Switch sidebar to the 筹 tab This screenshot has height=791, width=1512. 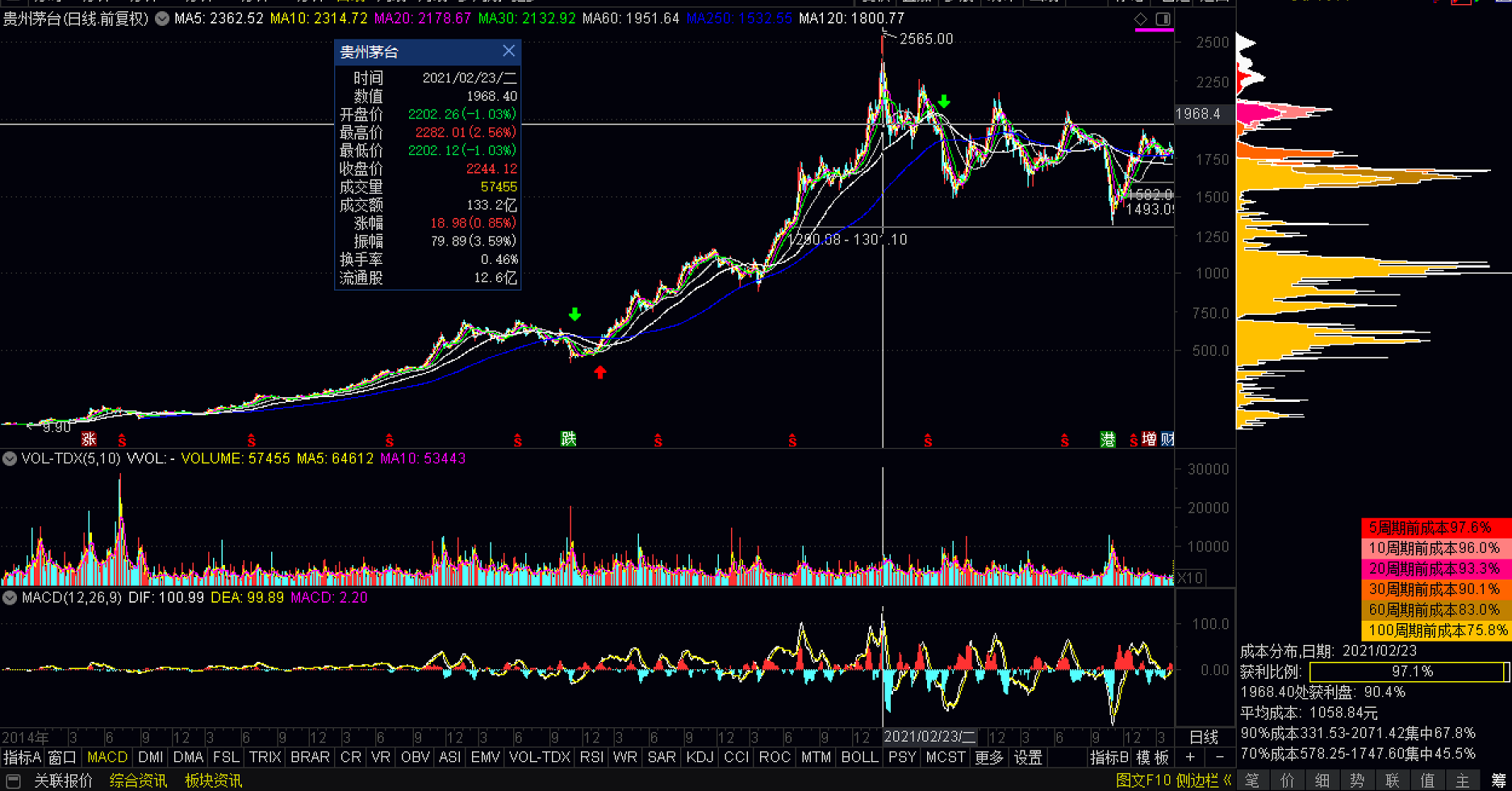tap(1498, 781)
